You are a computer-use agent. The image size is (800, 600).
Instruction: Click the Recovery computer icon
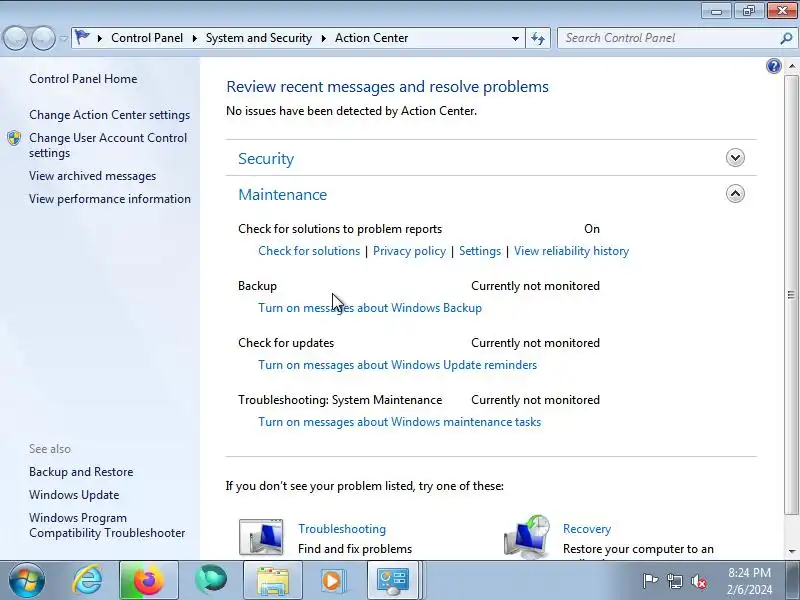click(527, 536)
